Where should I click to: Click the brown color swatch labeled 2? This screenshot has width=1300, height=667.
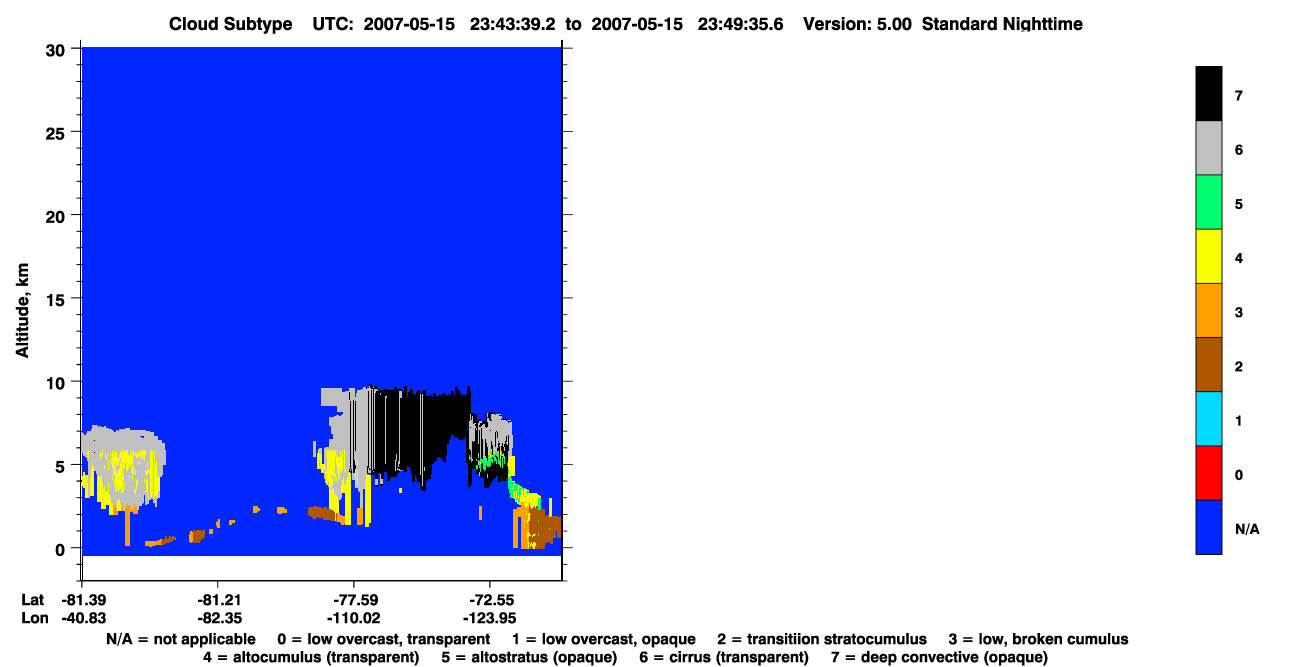[1209, 364]
